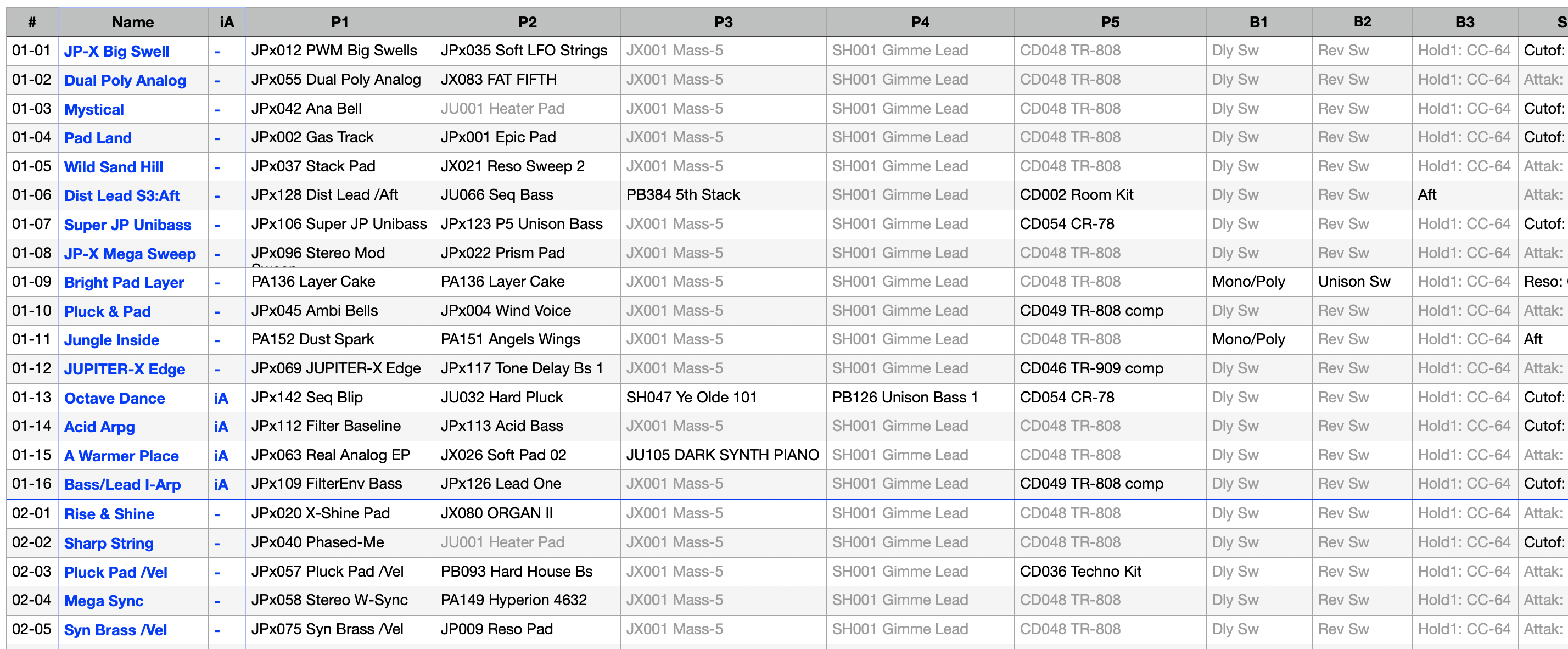Select the Bright Pad Layer link

tap(124, 282)
